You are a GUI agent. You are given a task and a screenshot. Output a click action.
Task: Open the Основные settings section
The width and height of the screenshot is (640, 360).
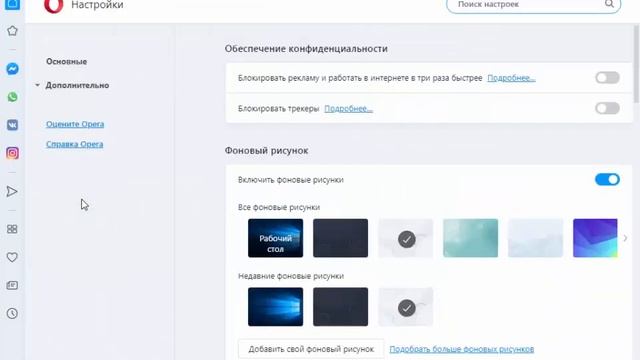pos(67,62)
